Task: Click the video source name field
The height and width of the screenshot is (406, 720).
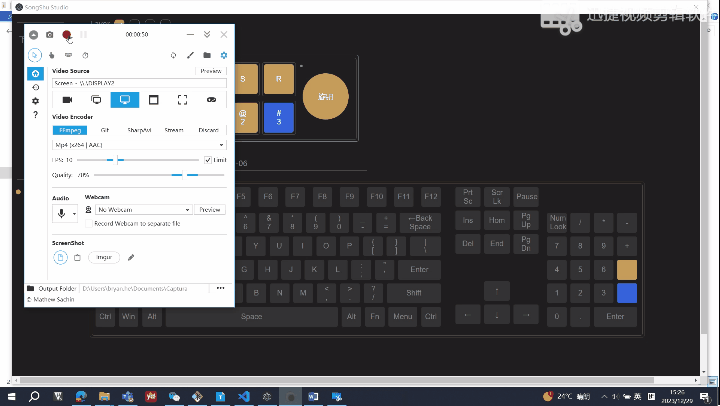Action: coord(139,83)
